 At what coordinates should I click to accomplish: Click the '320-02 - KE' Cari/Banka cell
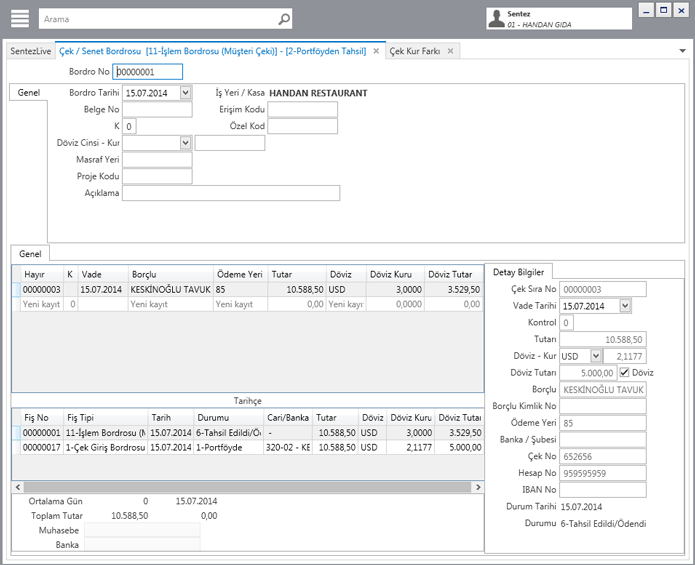coord(288,448)
